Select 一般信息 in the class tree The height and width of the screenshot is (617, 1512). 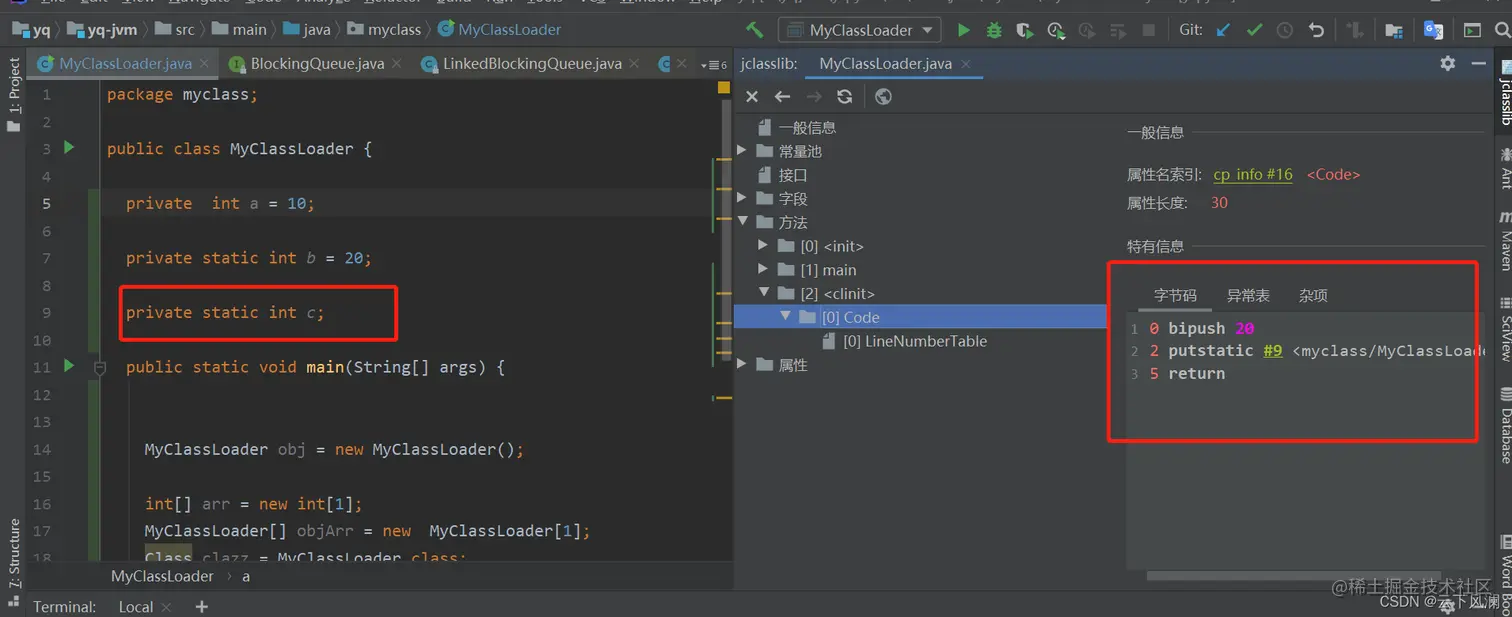tap(807, 127)
